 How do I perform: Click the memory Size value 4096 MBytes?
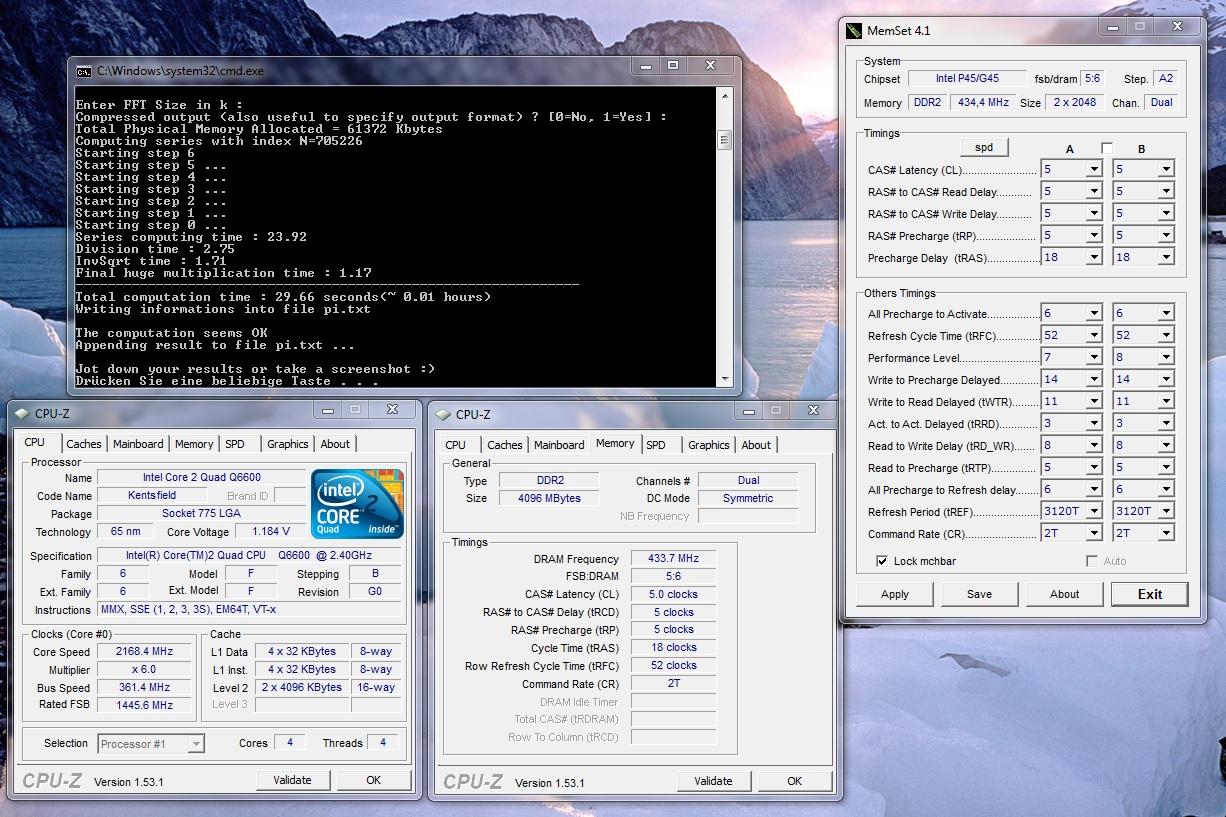548,498
